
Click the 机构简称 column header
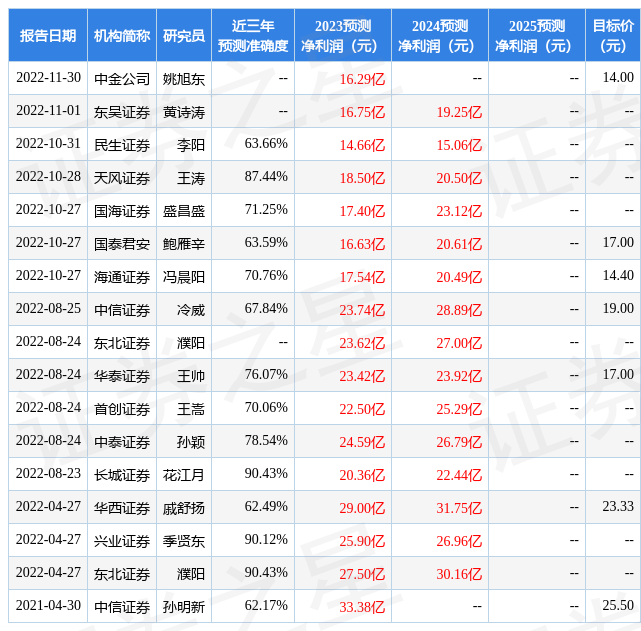pyautogui.click(x=122, y=36)
